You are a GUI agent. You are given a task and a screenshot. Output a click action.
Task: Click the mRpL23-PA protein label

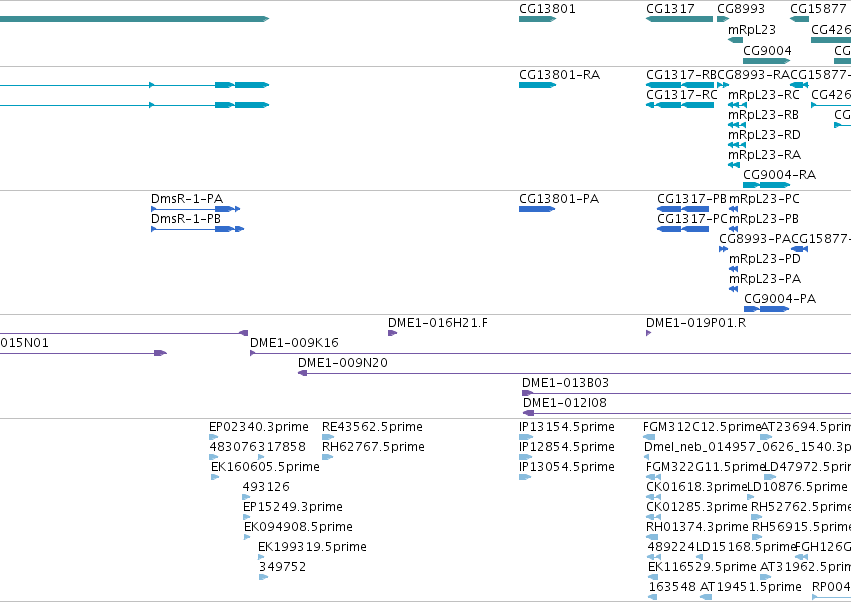click(765, 279)
